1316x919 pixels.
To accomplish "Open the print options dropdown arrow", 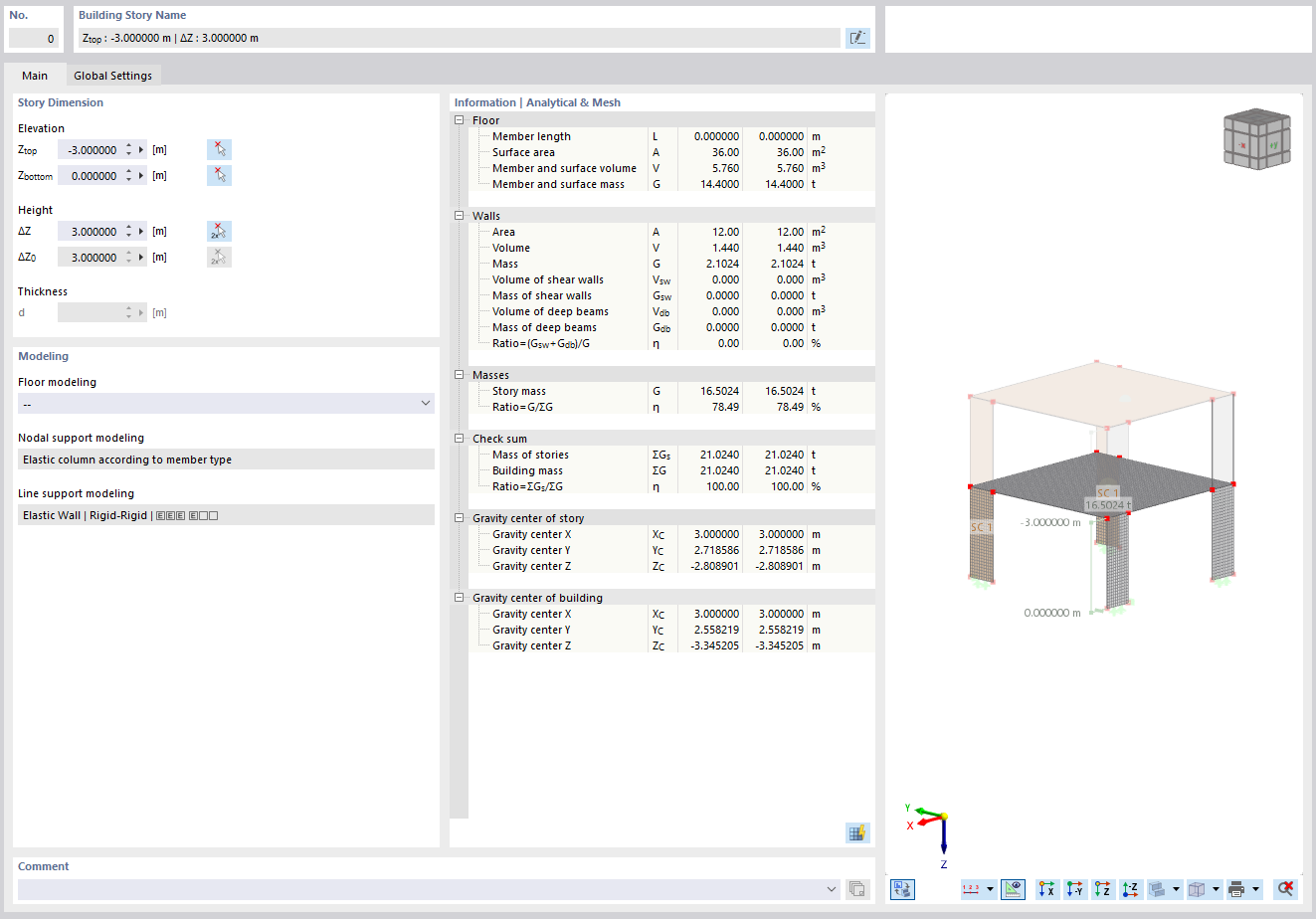I will click(x=1255, y=889).
